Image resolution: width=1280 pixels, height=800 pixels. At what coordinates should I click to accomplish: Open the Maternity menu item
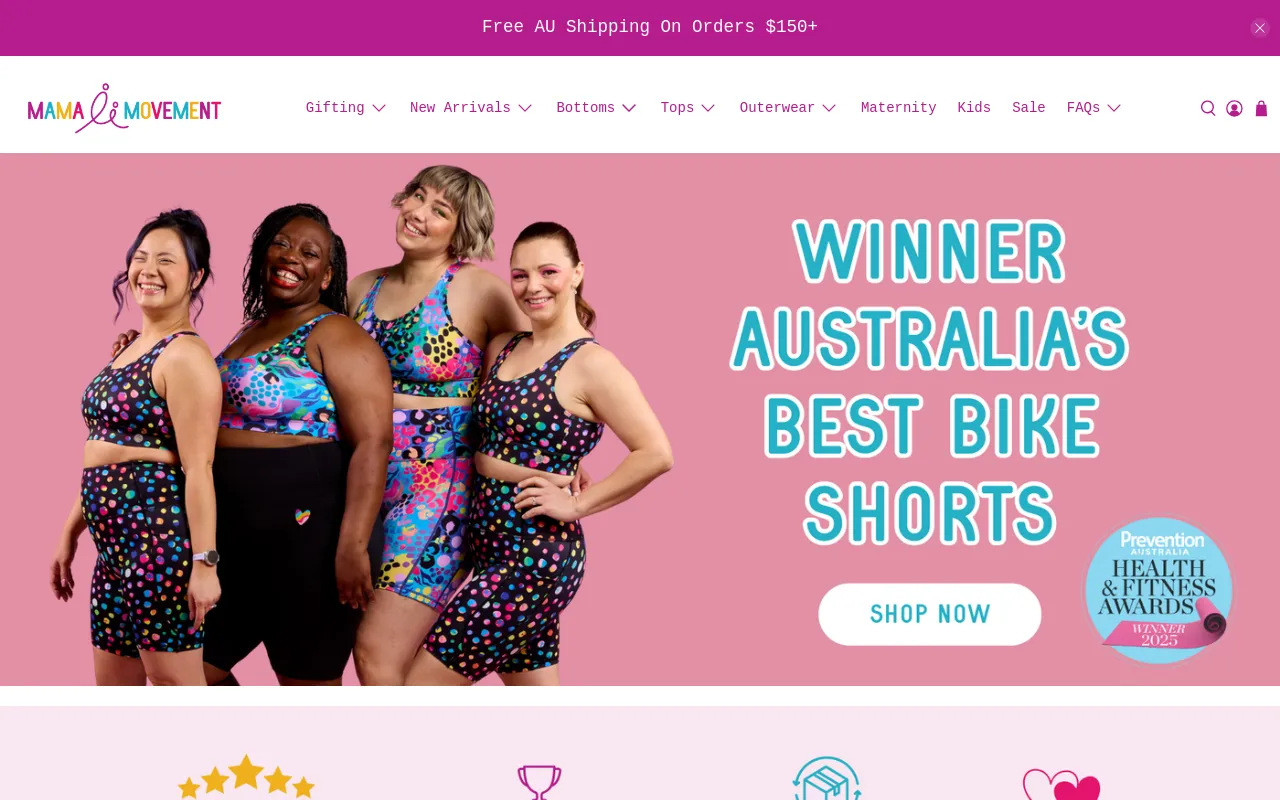[x=898, y=108]
